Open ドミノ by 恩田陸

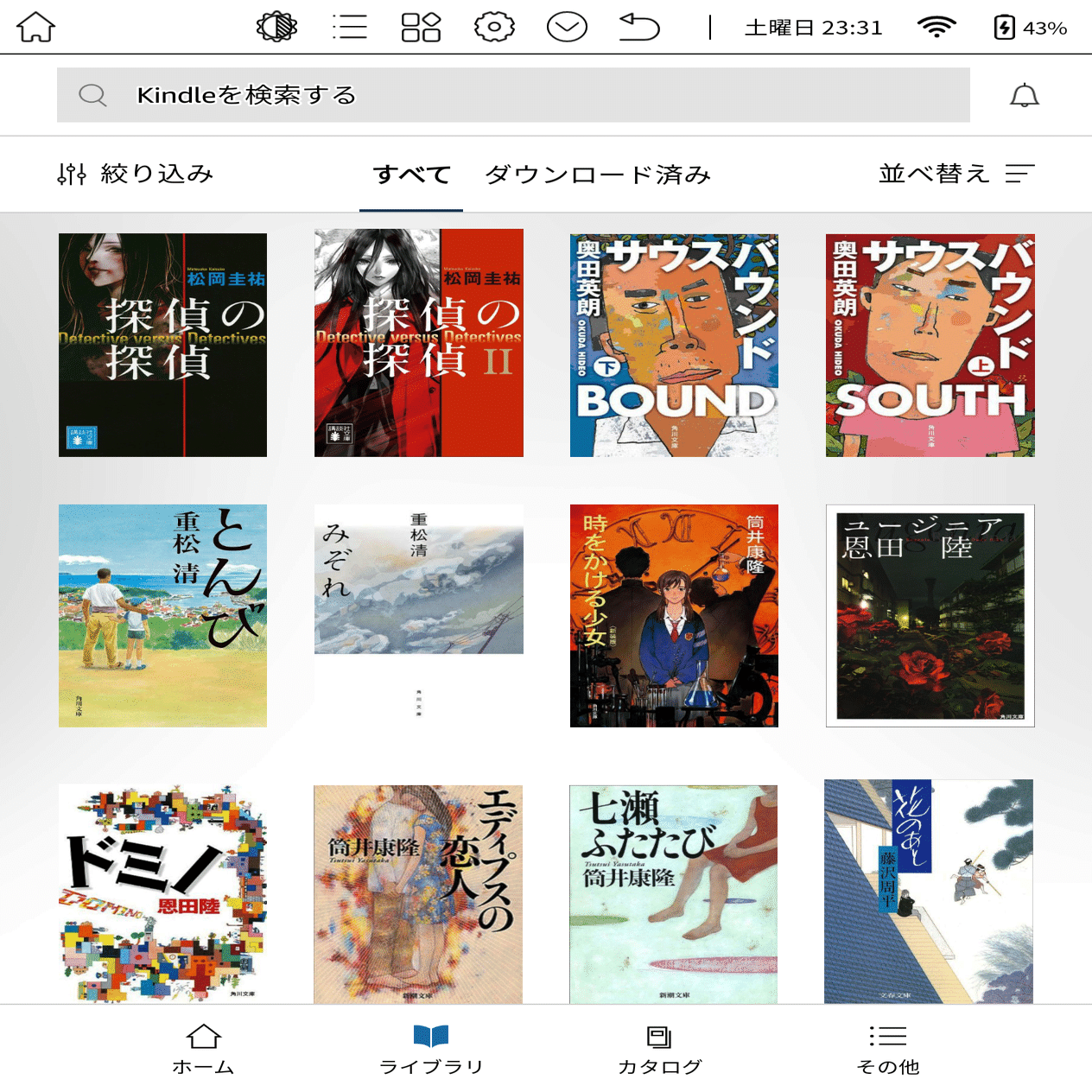pos(162,894)
